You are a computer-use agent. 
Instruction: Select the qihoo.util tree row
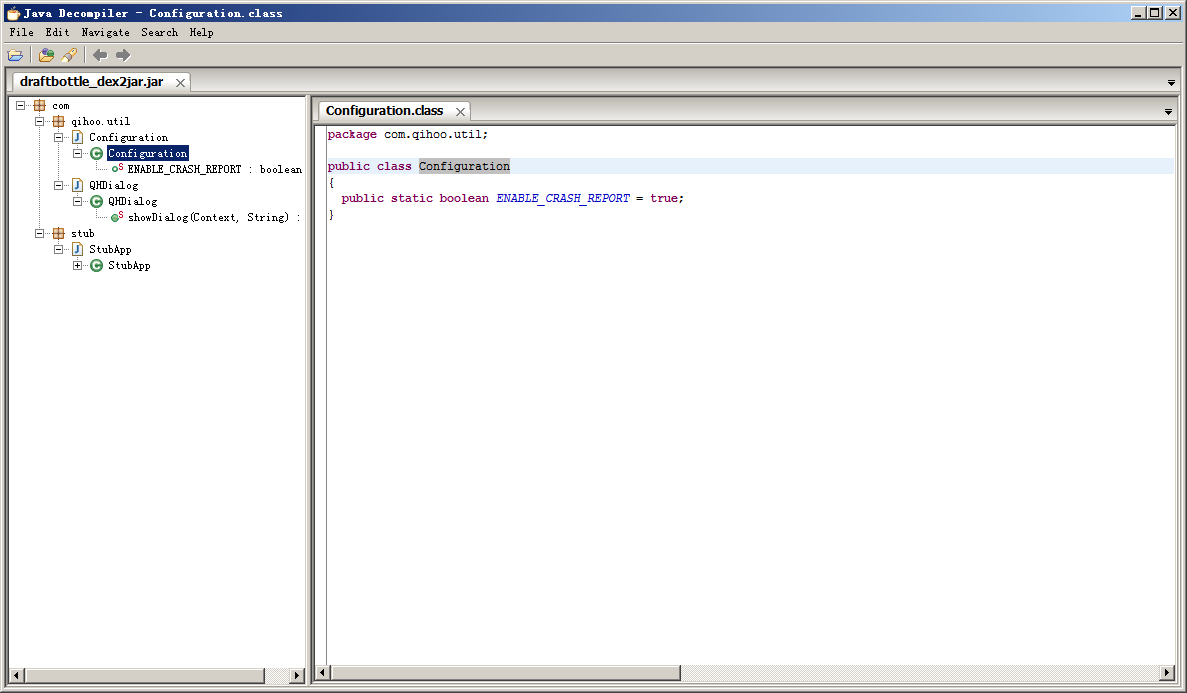click(101, 121)
